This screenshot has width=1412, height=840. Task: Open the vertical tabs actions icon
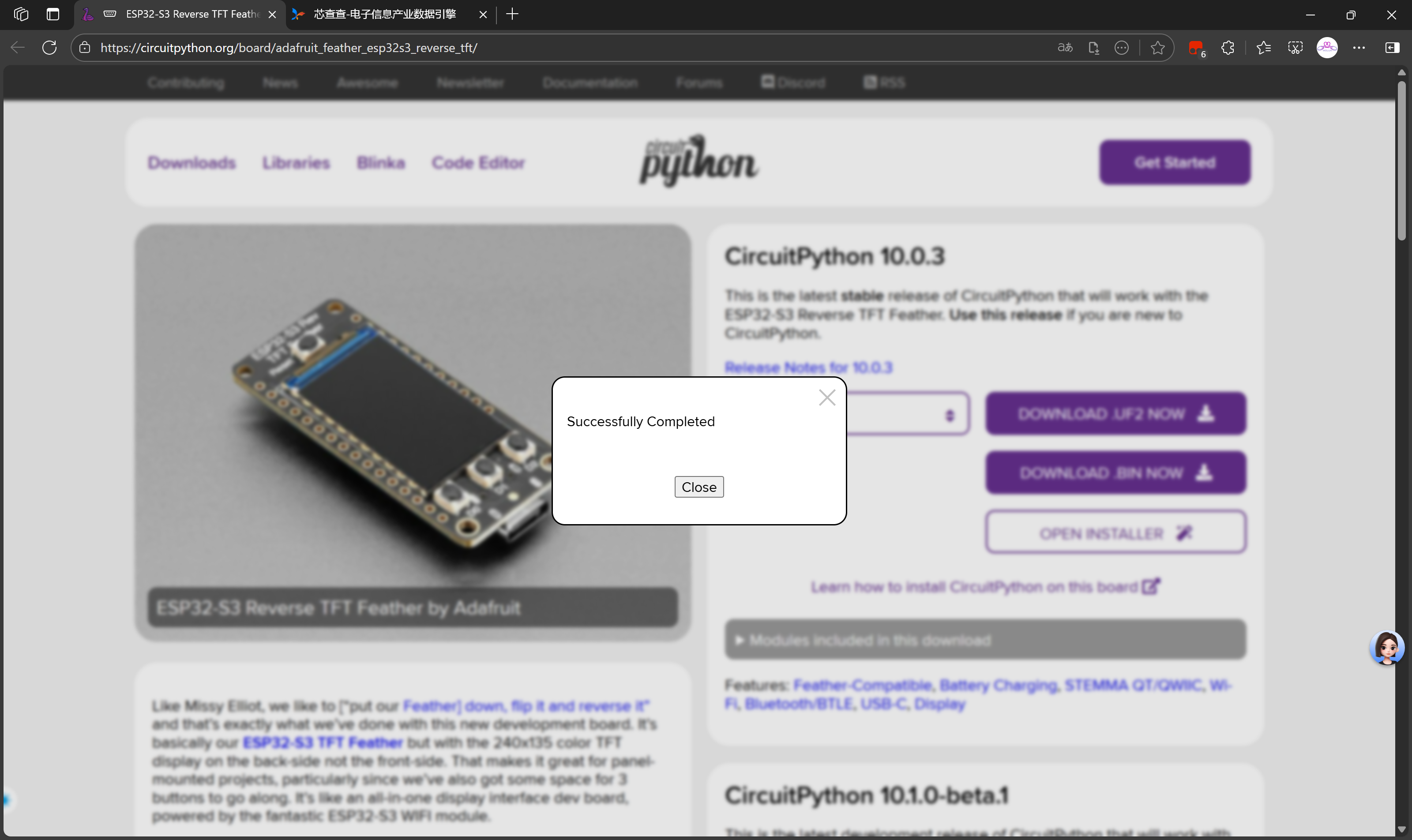coord(53,14)
